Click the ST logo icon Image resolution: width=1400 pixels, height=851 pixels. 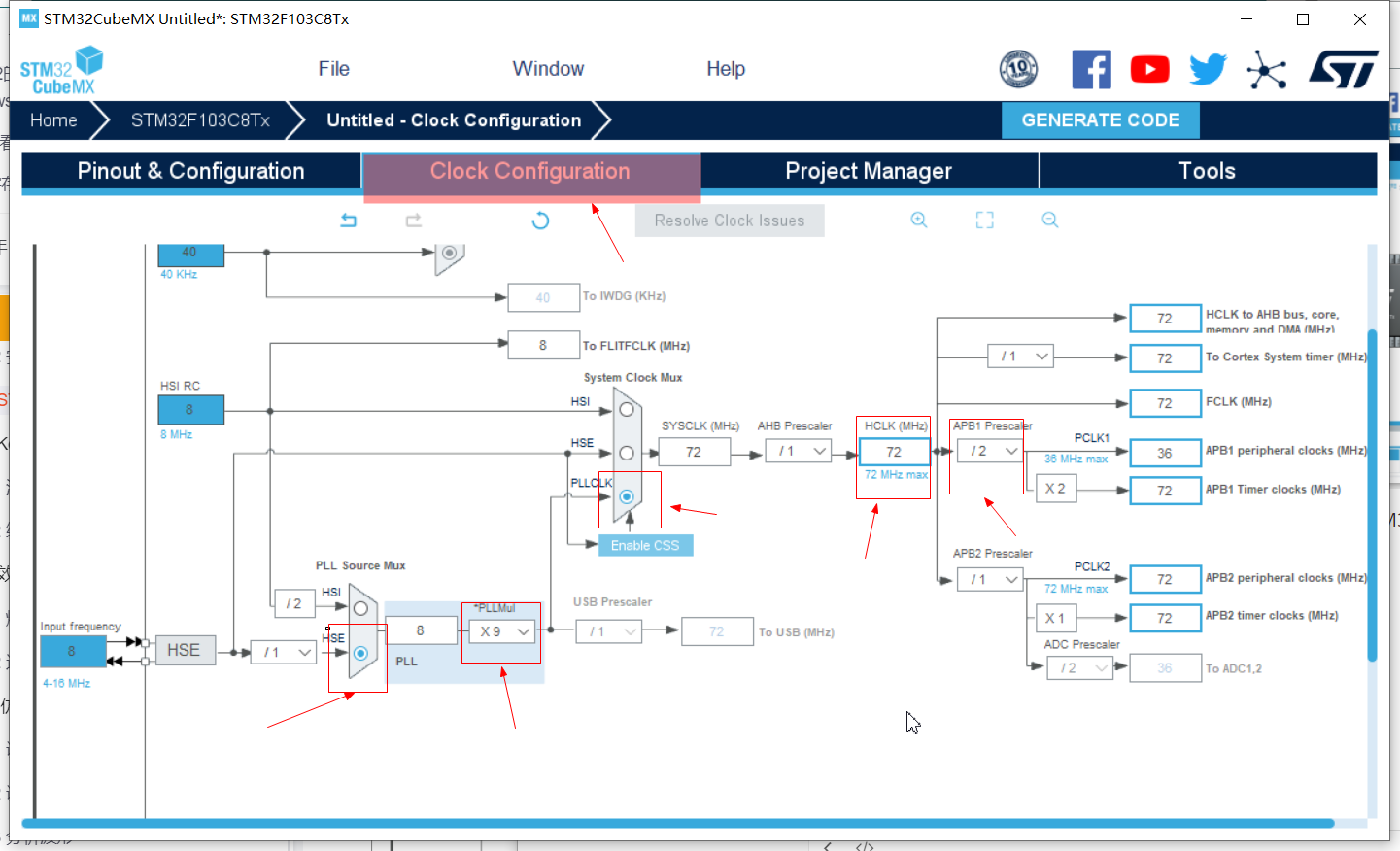(x=1344, y=69)
